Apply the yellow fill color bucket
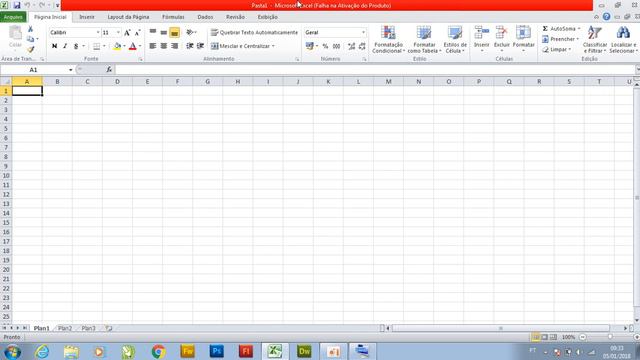This screenshot has height=360, width=640. (x=117, y=46)
